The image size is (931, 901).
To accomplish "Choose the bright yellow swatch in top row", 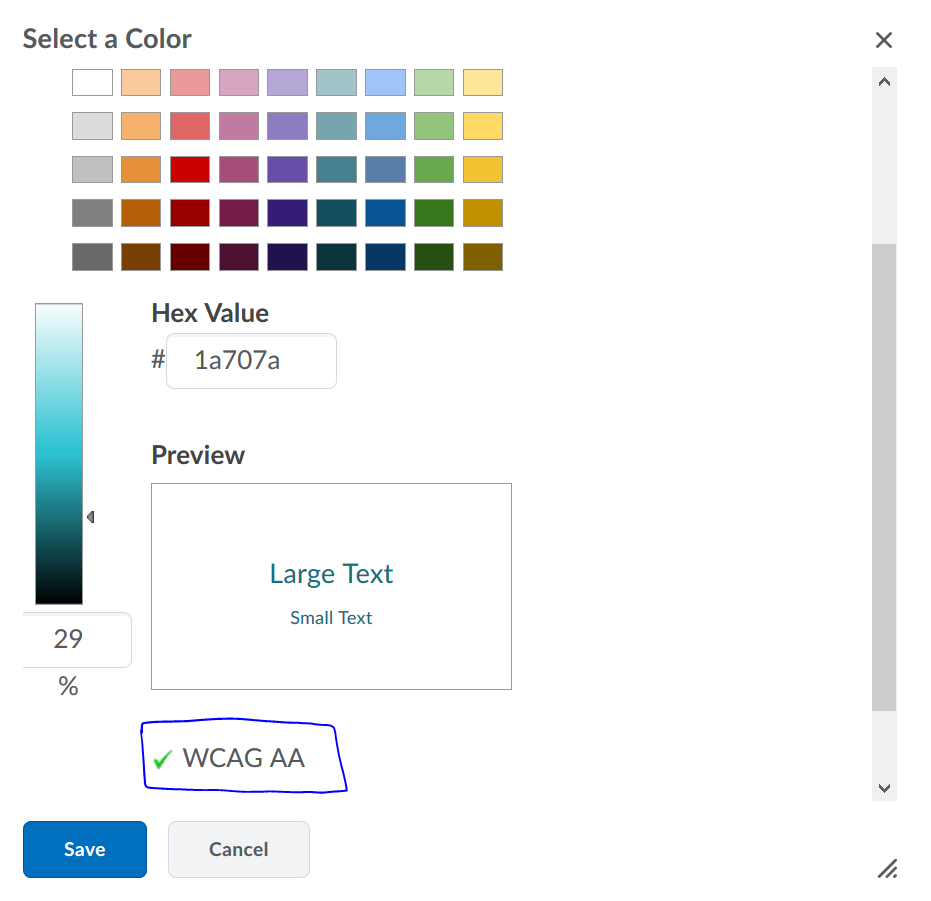I will coord(483,82).
